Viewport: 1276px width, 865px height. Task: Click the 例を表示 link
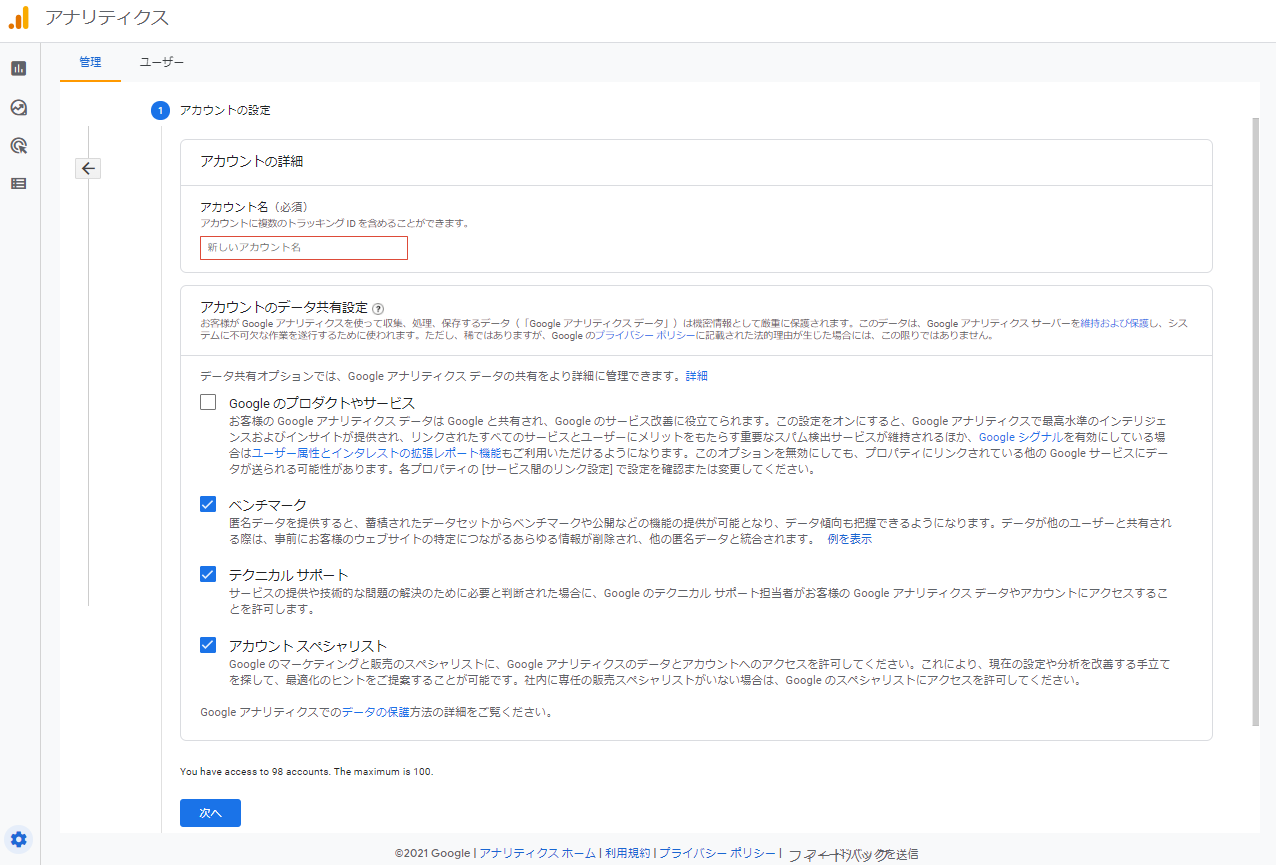click(849, 539)
